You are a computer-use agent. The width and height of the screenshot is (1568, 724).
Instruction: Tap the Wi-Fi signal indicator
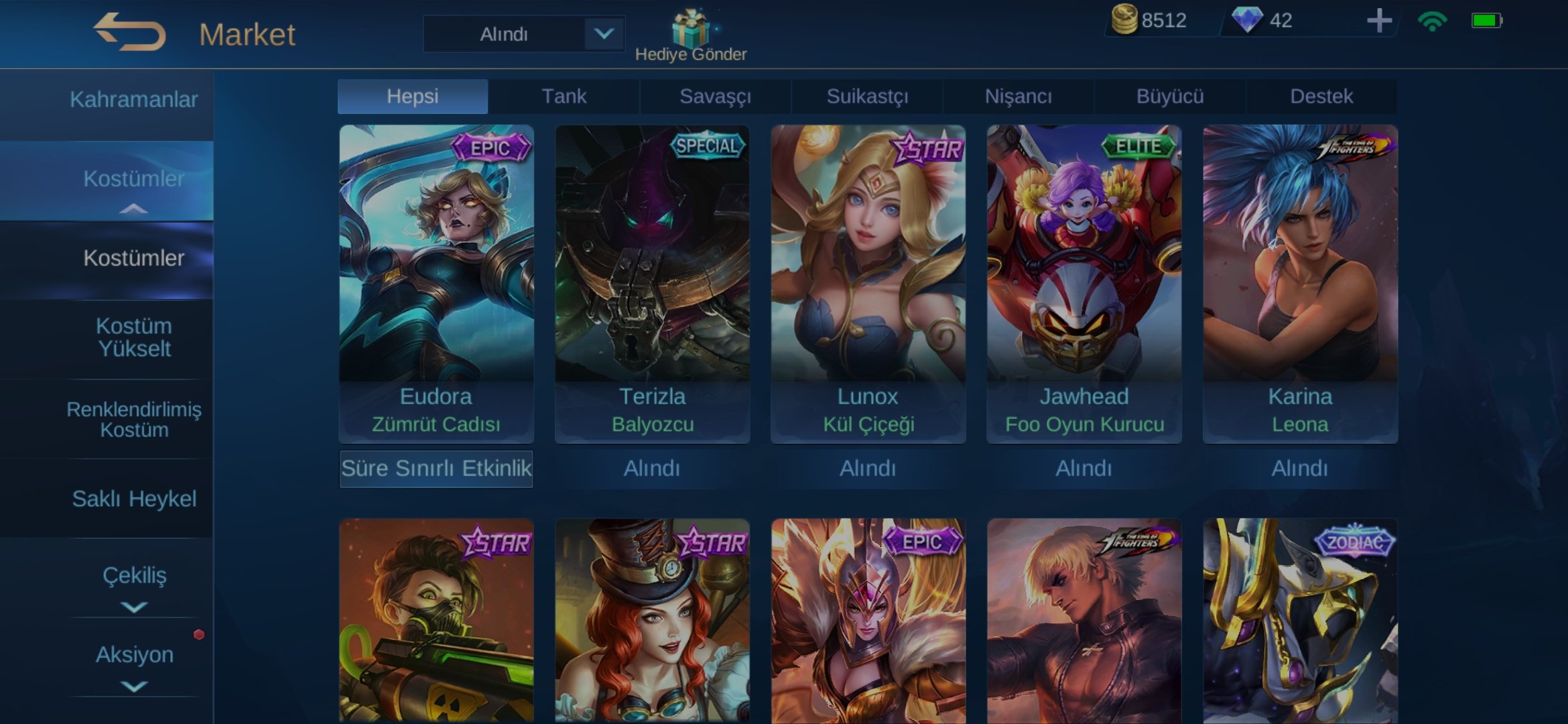tap(1432, 21)
